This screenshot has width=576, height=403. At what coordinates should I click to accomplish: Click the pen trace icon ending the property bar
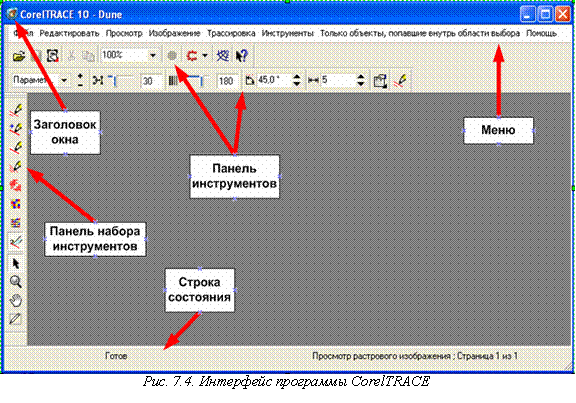[400, 80]
